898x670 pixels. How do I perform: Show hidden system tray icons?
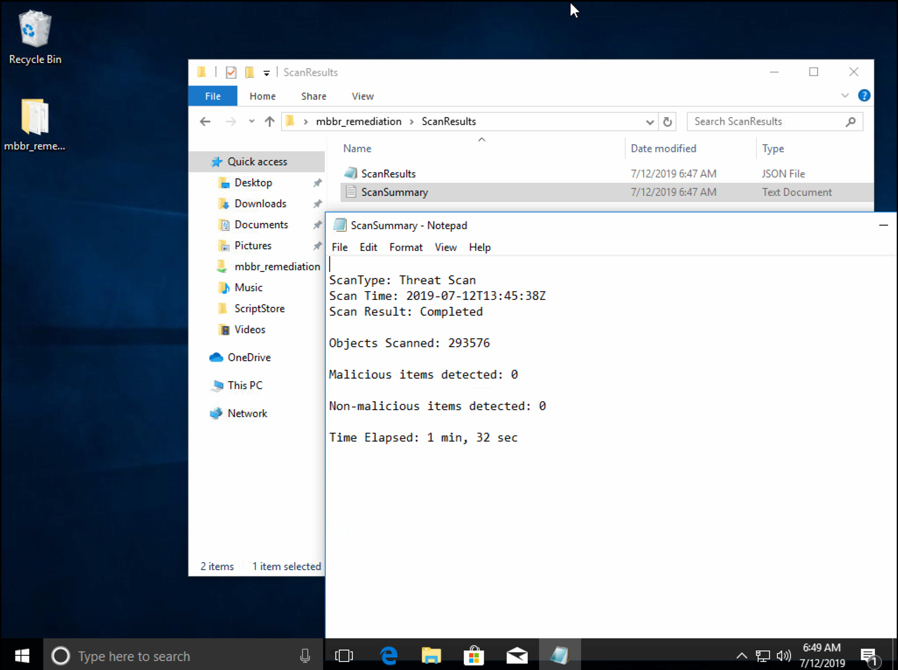click(741, 656)
